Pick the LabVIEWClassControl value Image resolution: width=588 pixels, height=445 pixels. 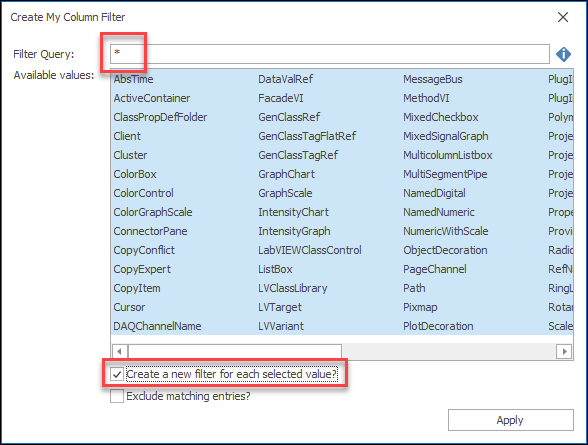[310, 250]
